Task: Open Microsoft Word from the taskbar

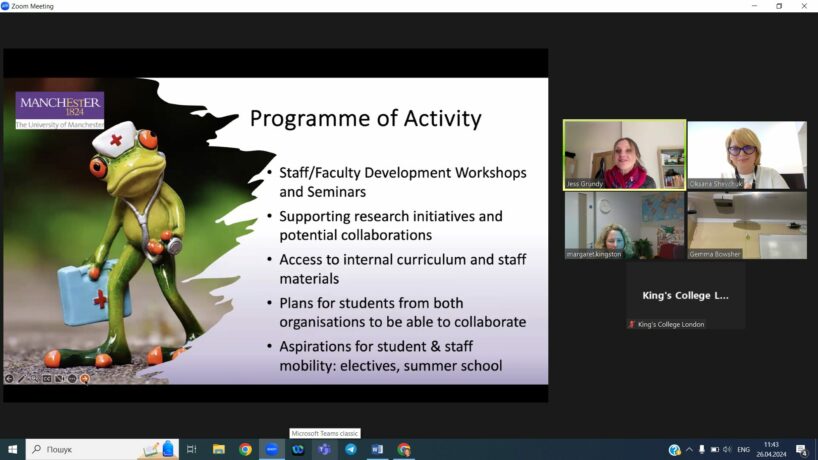Action: click(377, 450)
